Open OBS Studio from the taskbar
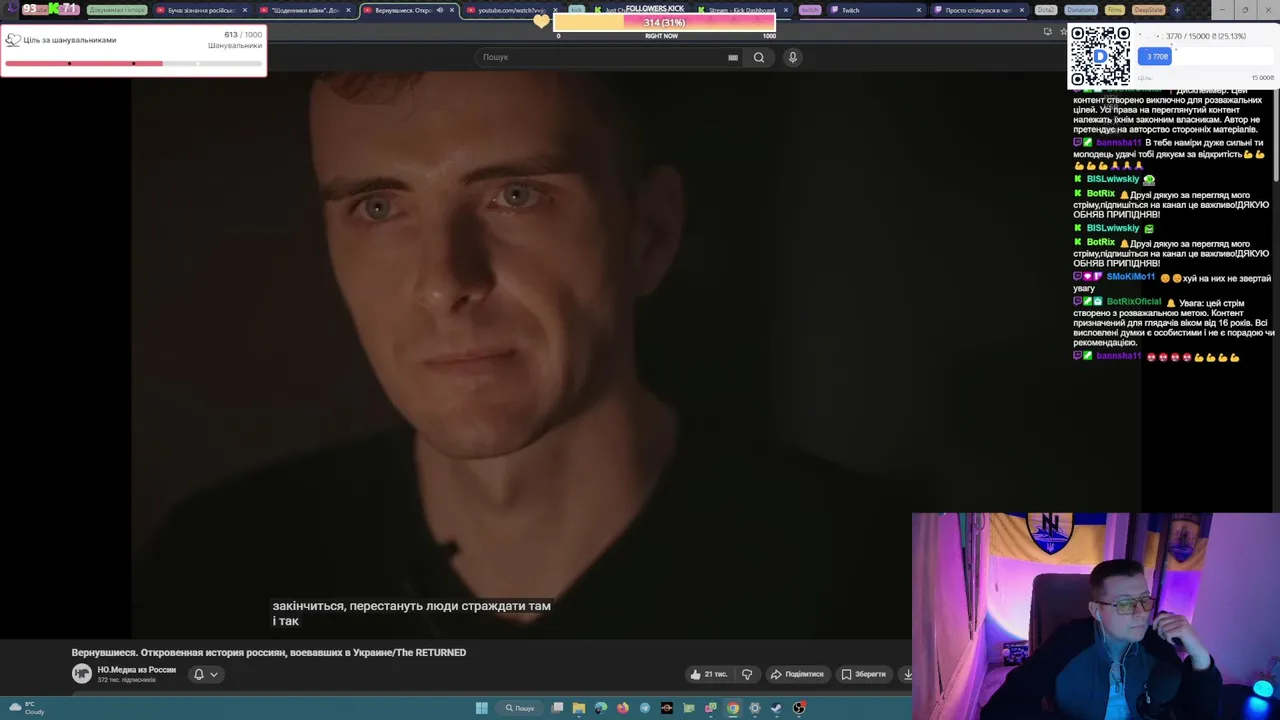 (x=799, y=708)
